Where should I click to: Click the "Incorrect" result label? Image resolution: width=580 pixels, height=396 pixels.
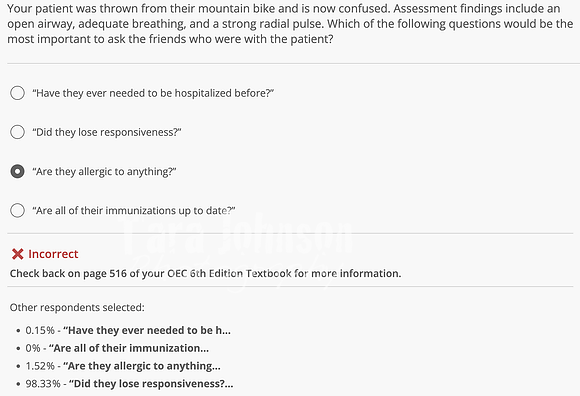click(53, 254)
